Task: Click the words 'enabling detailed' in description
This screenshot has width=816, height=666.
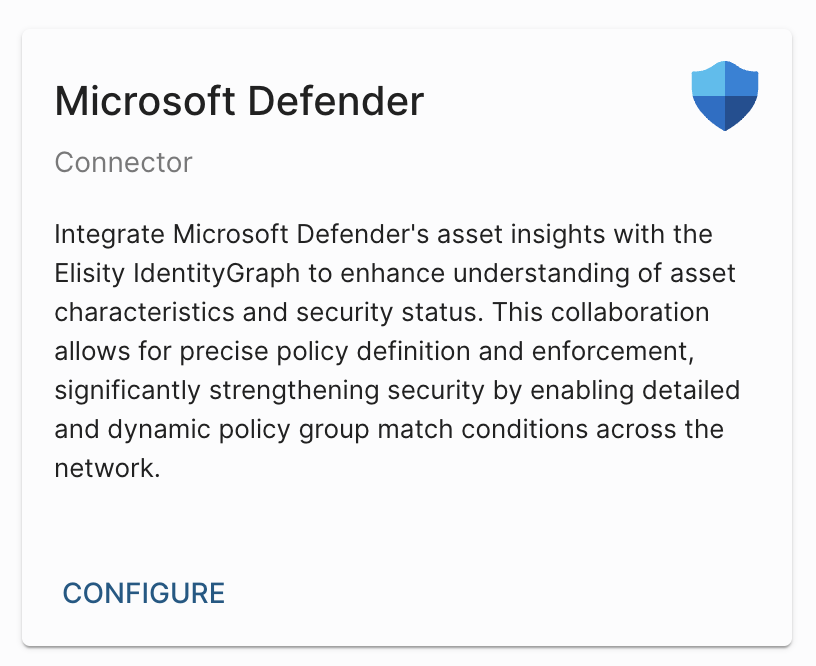Action: click(x=635, y=391)
